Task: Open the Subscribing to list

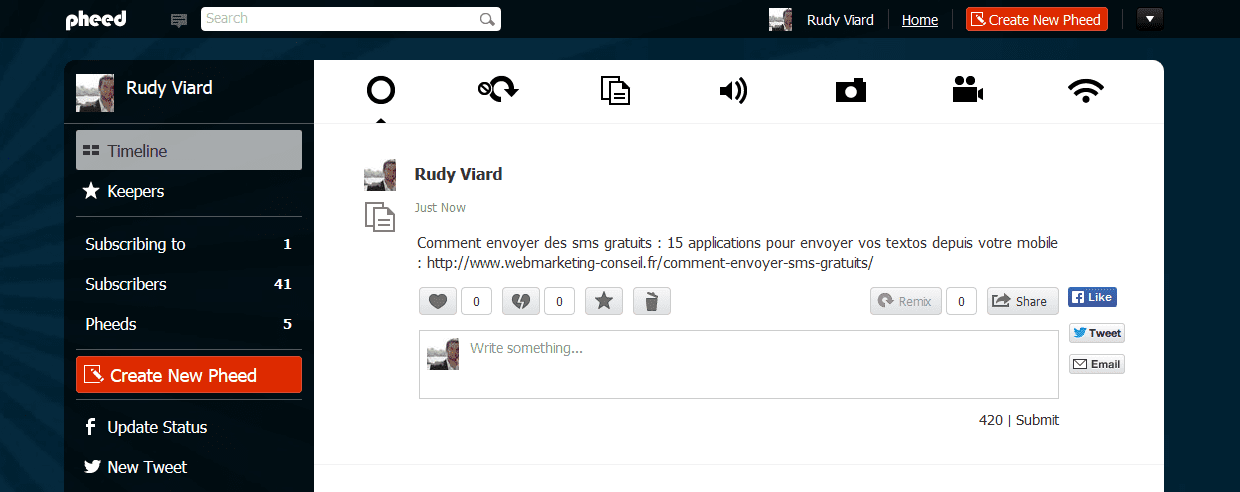Action: pyautogui.click(x=189, y=244)
